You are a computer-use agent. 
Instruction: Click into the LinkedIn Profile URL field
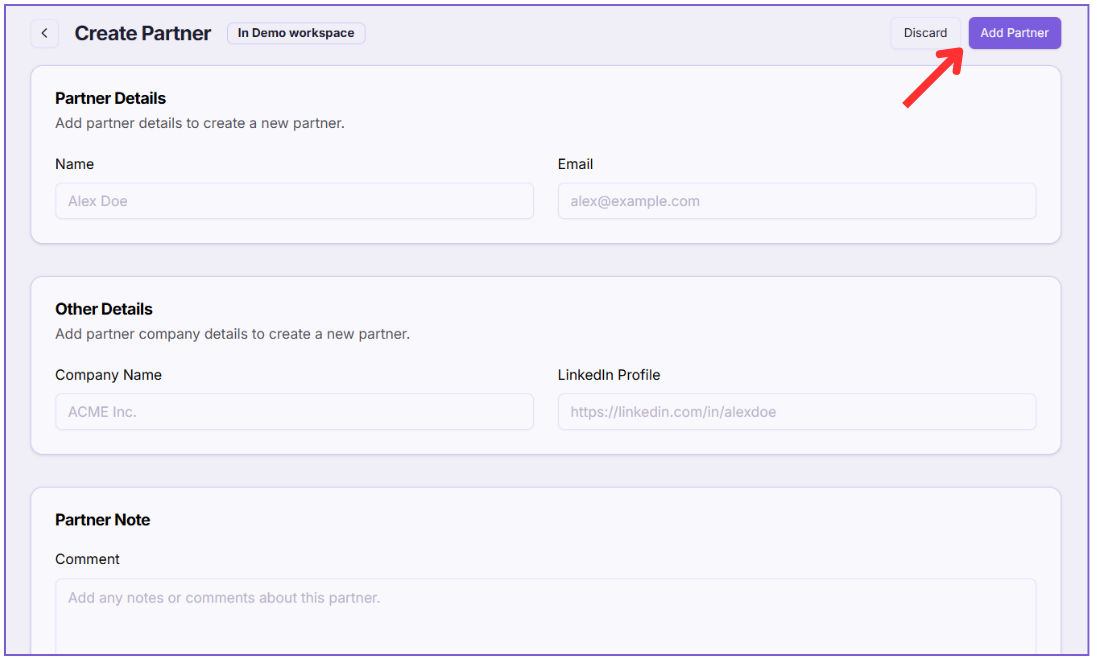pyautogui.click(x=796, y=412)
